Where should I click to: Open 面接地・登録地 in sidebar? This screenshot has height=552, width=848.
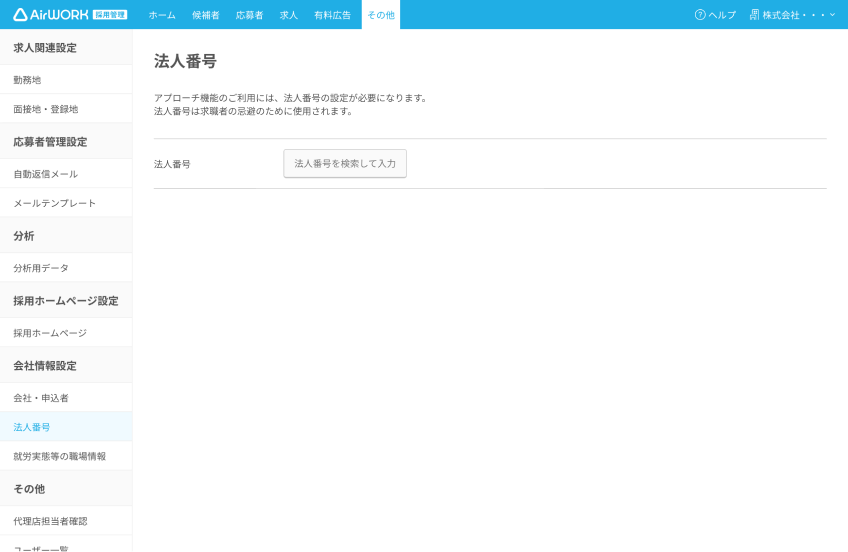coord(66,109)
